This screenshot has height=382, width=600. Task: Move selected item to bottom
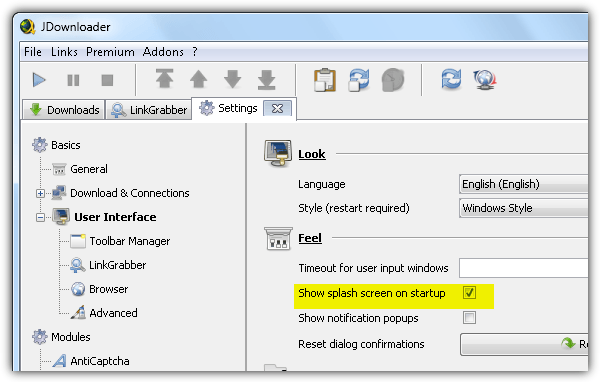(x=267, y=80)
